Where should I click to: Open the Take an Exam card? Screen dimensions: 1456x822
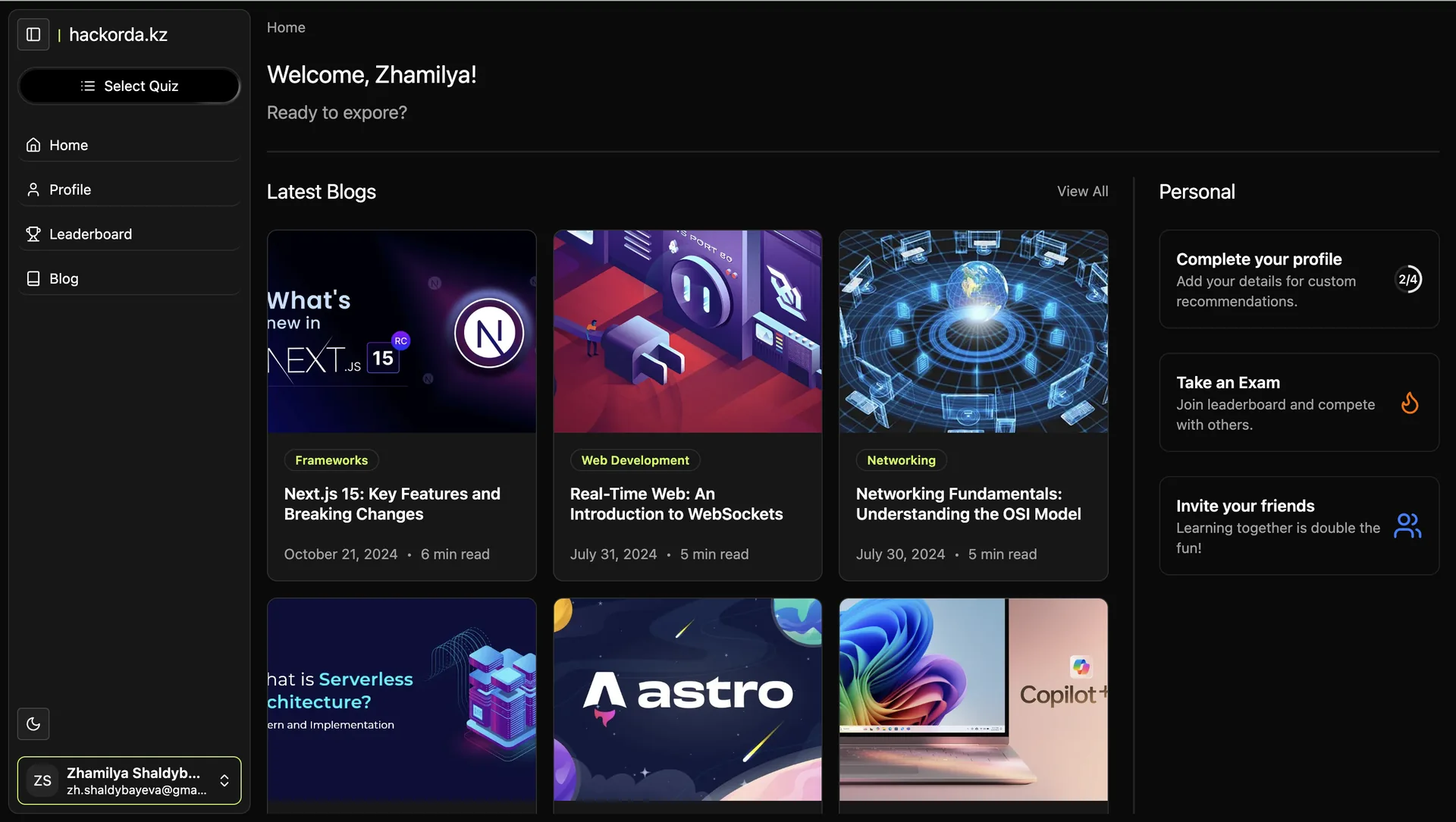1299,403
